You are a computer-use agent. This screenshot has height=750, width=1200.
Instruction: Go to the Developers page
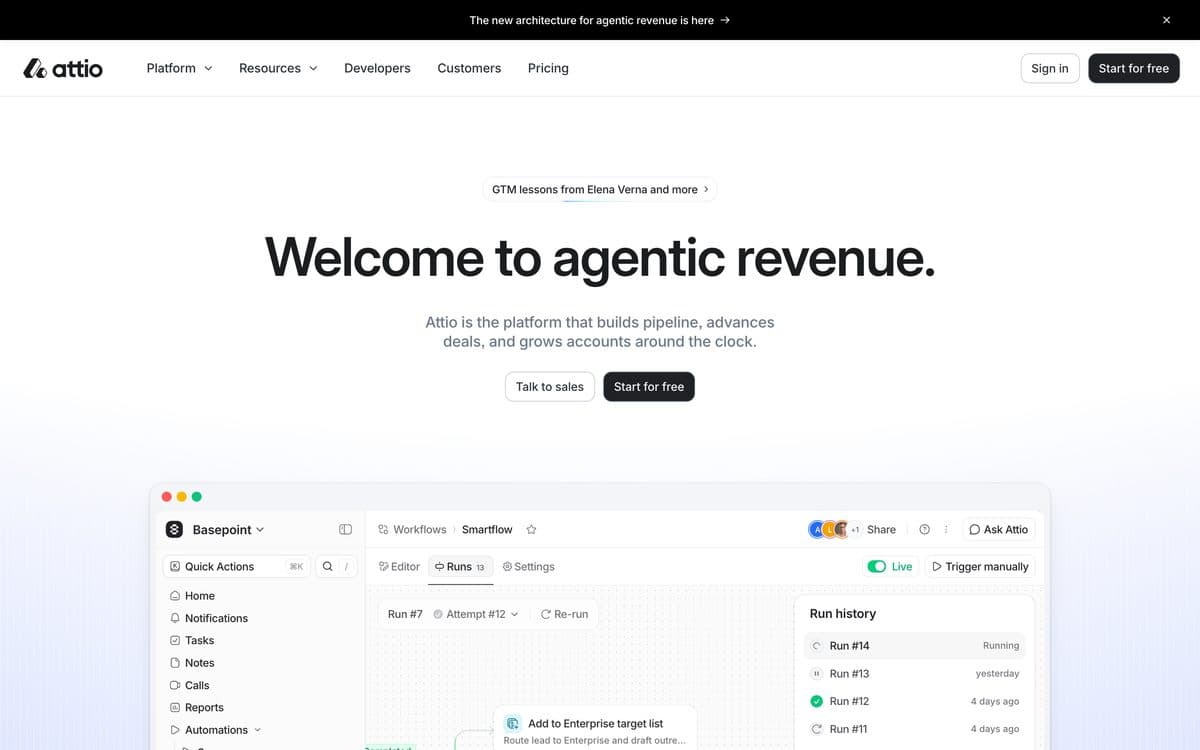(377, 68)
